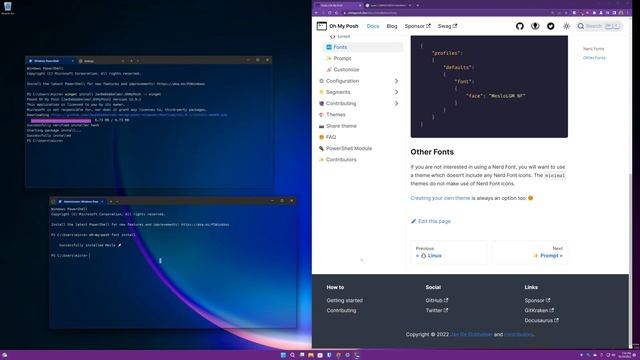
Task: Open Twitter link in footer Social
Action: pyautogui.click(x=437, y=310)
